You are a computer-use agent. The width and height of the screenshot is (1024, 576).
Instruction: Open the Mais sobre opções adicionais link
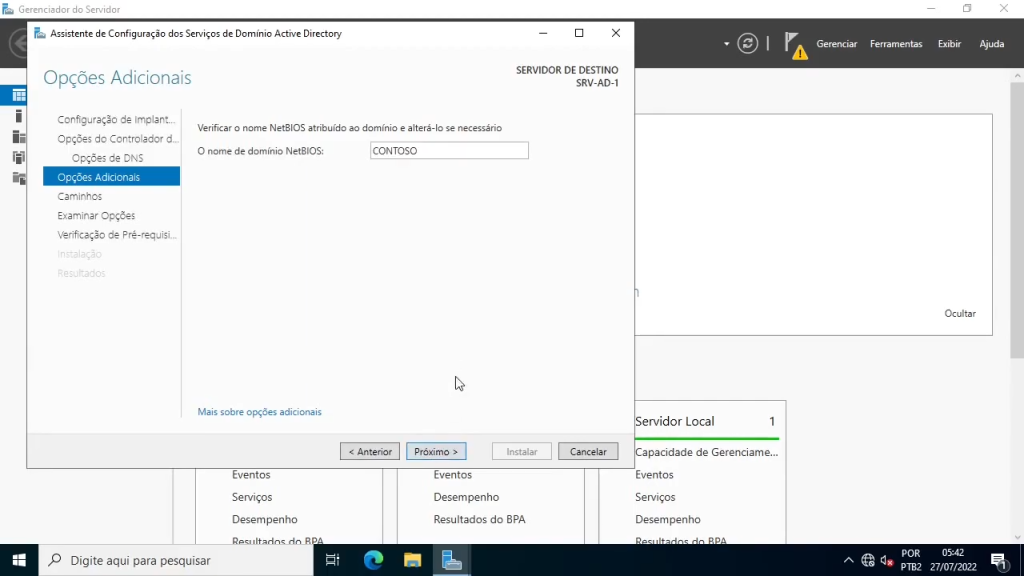[259, 412]
